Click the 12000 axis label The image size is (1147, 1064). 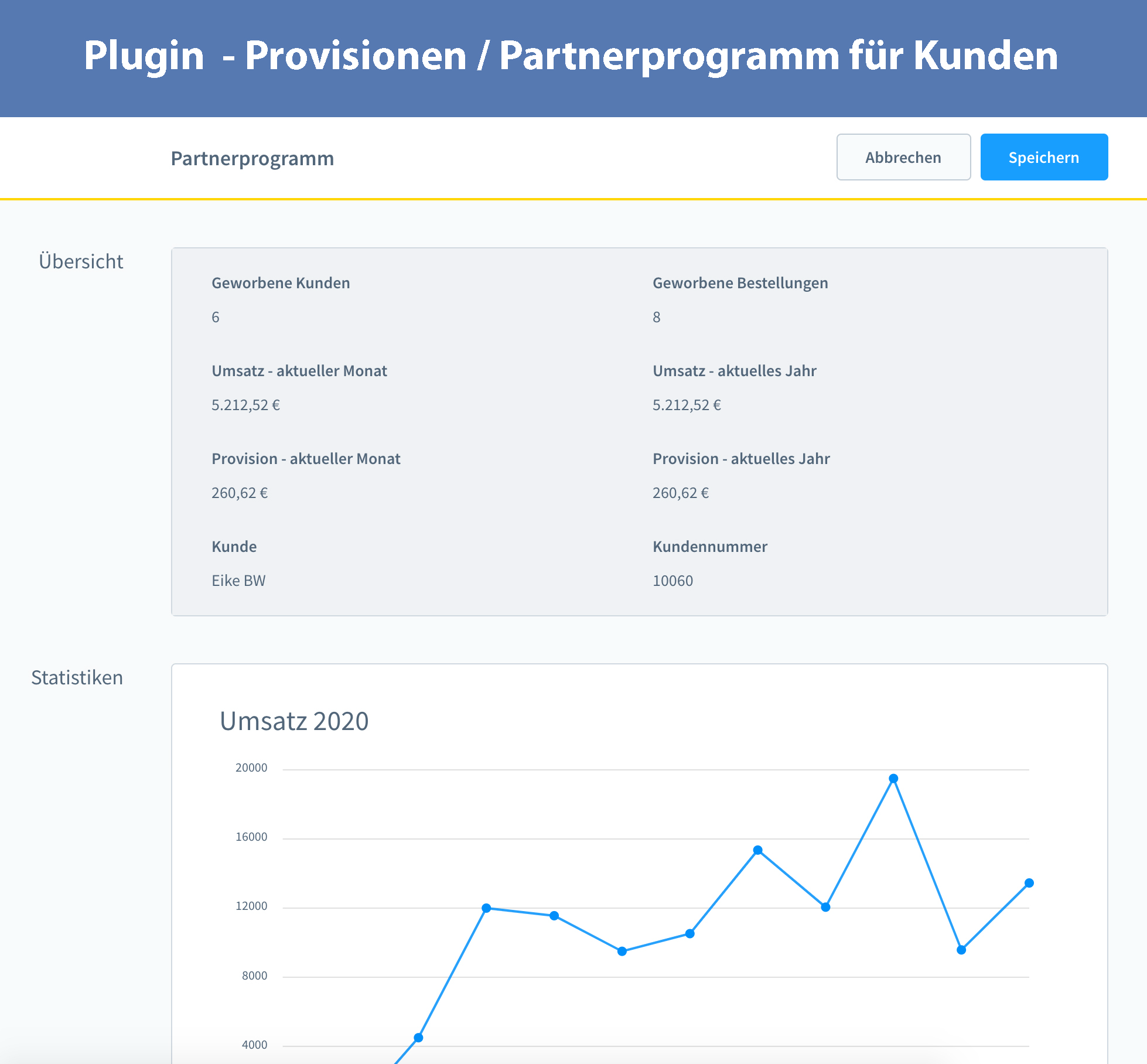click(251, 906)
